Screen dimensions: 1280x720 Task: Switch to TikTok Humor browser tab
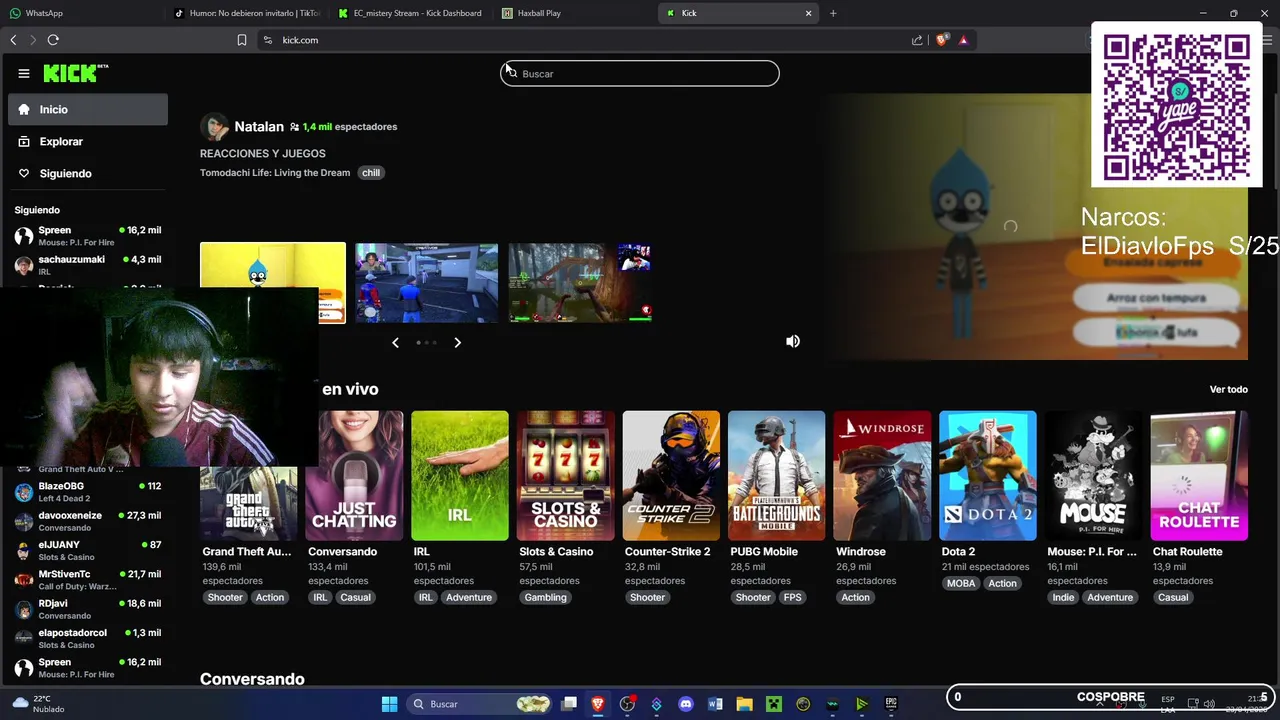point(246,13)
